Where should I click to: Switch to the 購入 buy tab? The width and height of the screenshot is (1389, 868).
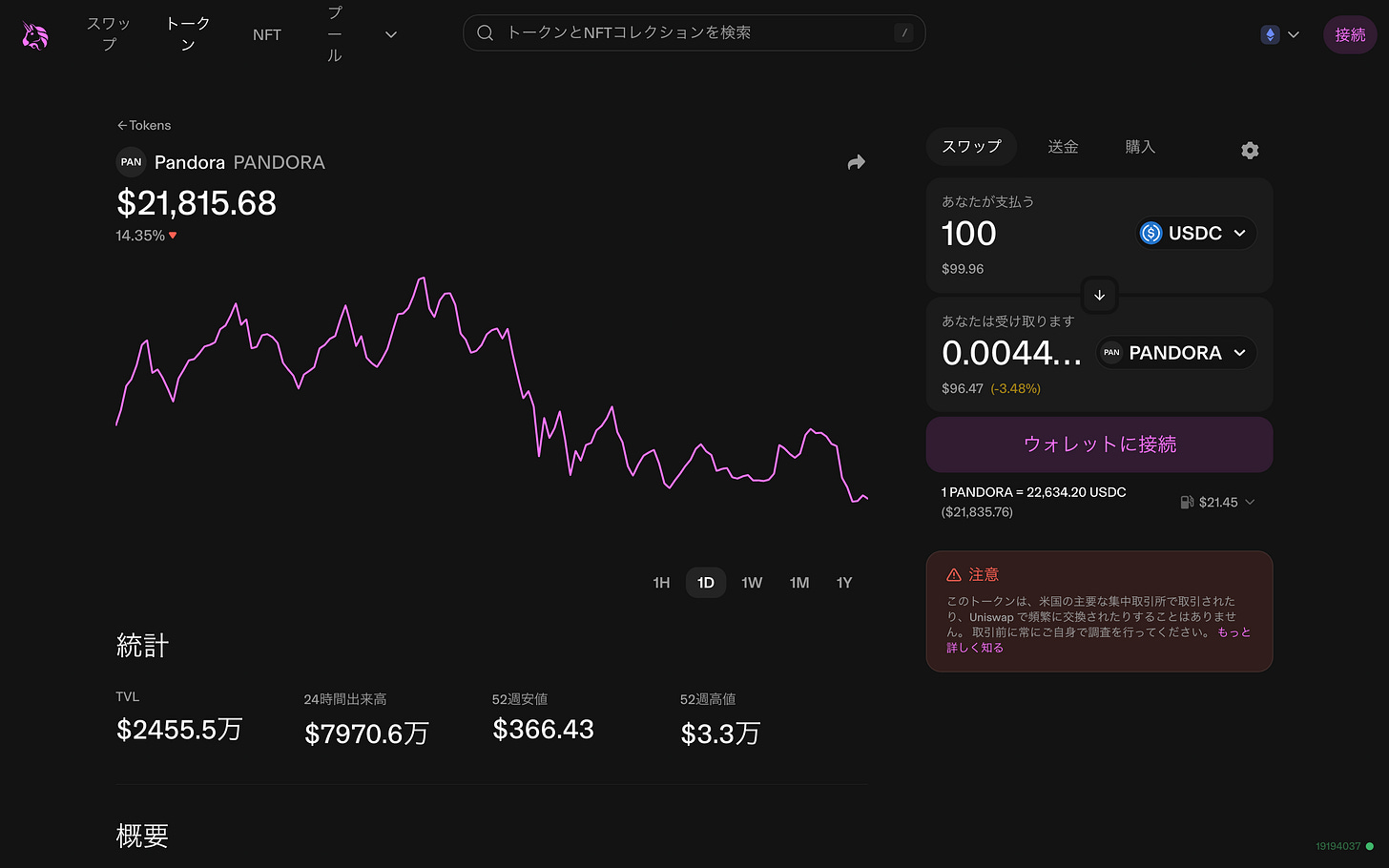[1140, 147]
